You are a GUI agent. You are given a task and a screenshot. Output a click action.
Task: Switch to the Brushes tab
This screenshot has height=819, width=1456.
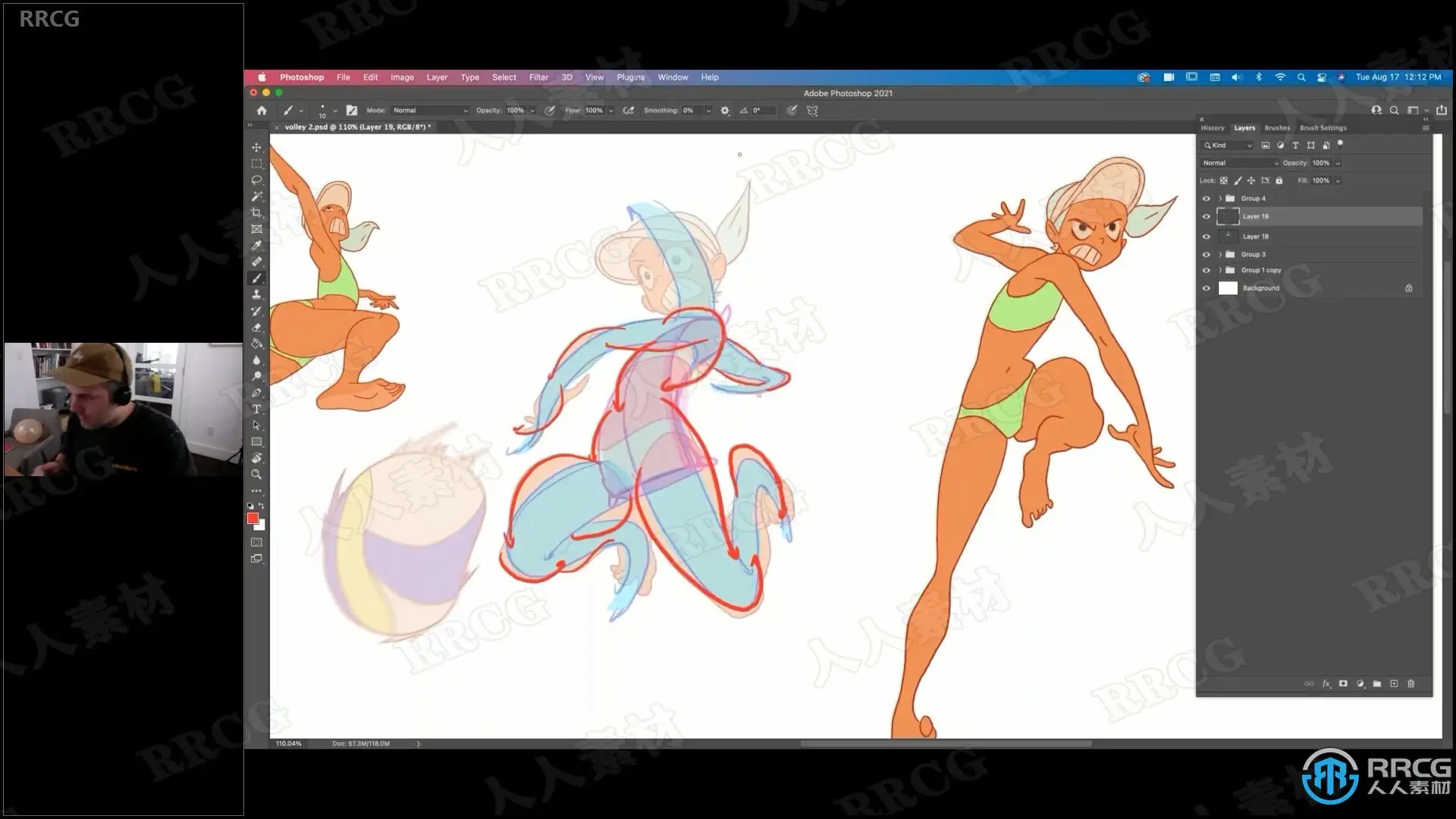tap(1277, 128)
